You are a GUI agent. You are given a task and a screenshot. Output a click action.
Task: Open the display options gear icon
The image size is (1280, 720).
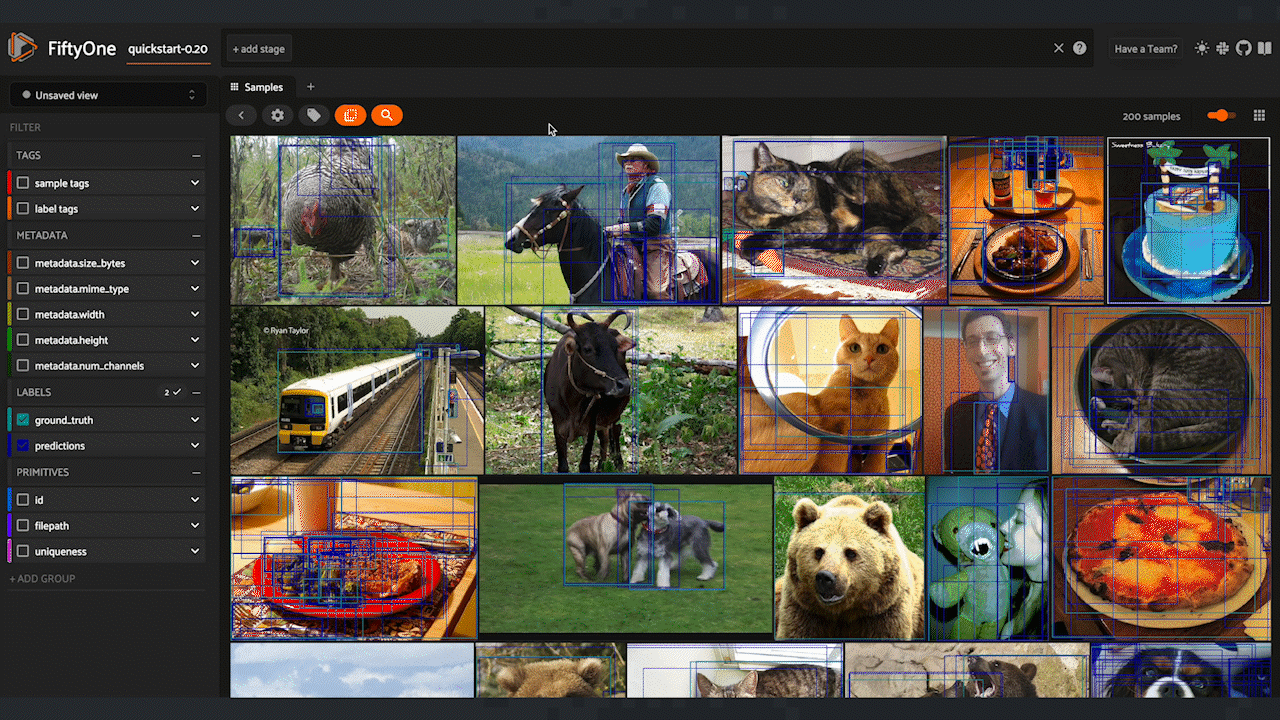278,115
